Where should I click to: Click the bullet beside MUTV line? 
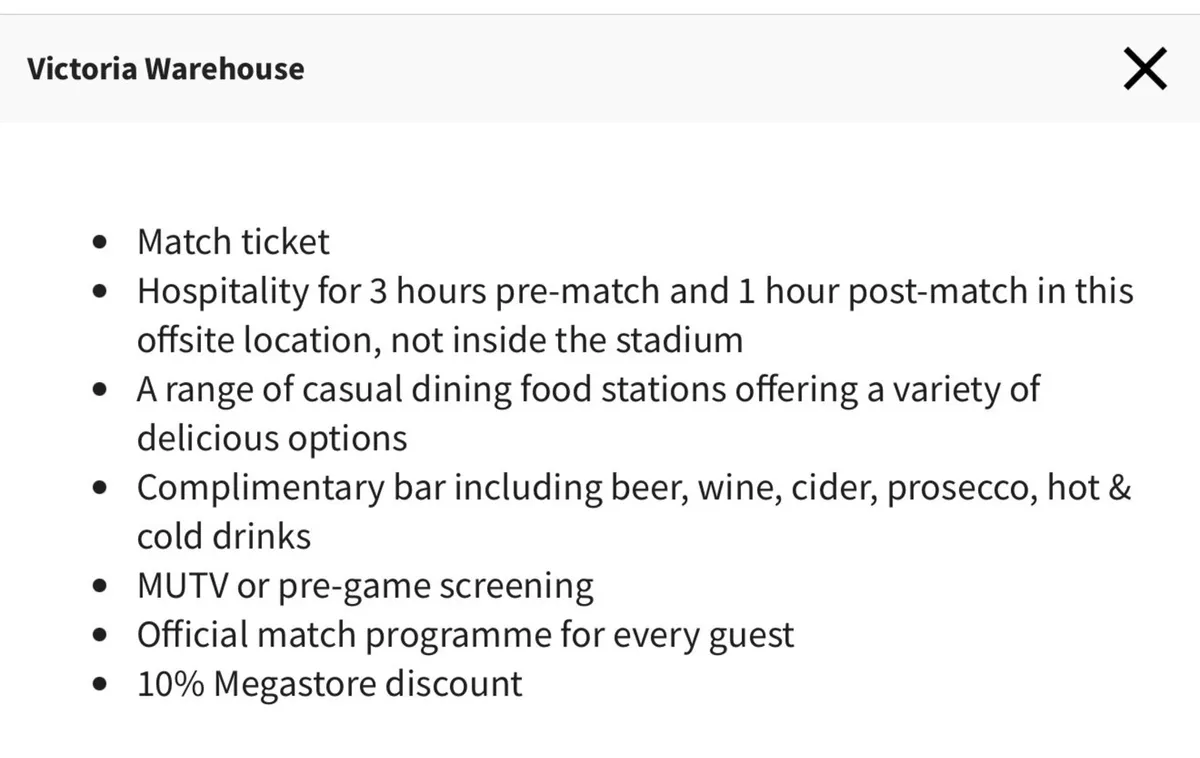pyautogui.click(x=99, y=584)
